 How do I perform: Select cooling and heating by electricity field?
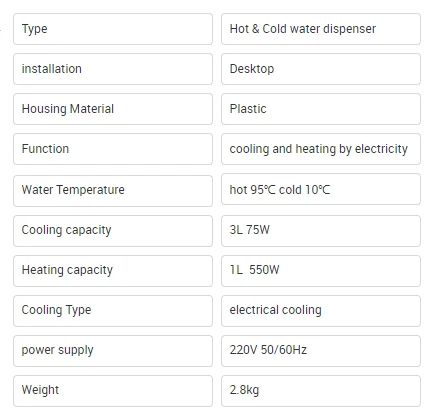321,149
